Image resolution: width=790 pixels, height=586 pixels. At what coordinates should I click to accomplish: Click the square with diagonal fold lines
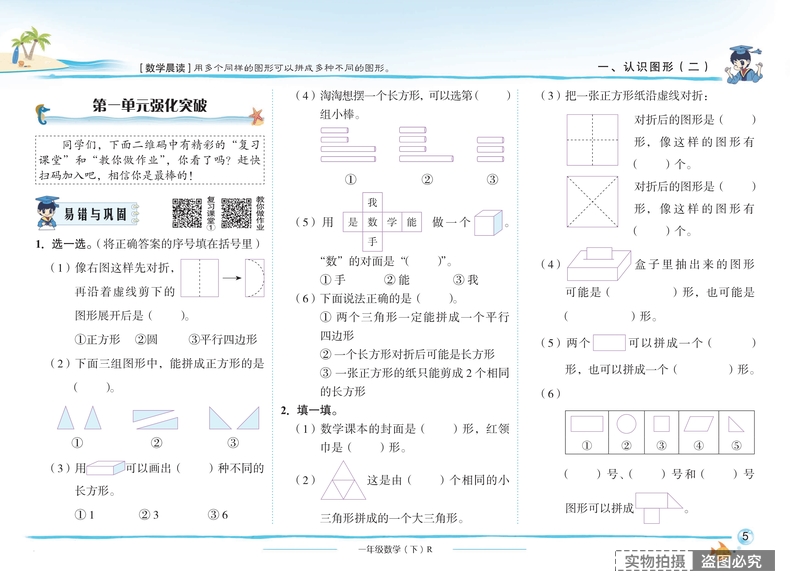592,202
